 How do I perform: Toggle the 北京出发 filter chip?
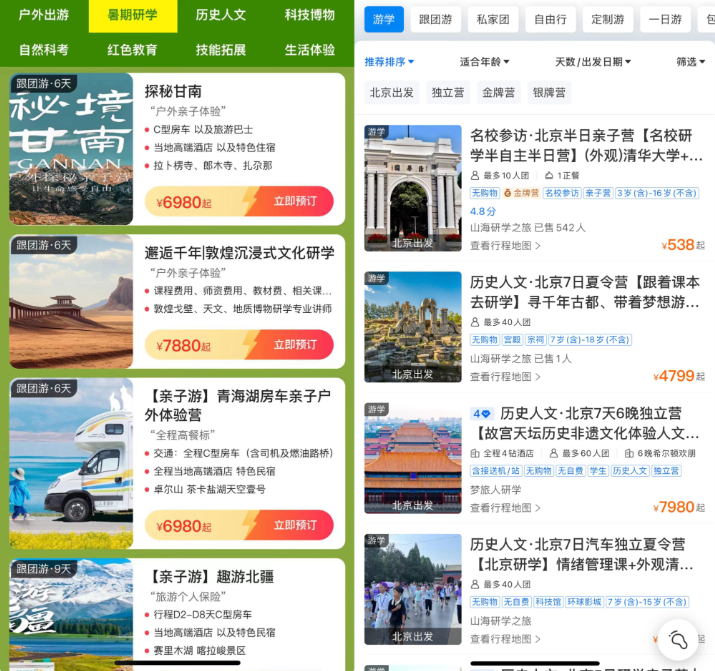tap(391, 93)
